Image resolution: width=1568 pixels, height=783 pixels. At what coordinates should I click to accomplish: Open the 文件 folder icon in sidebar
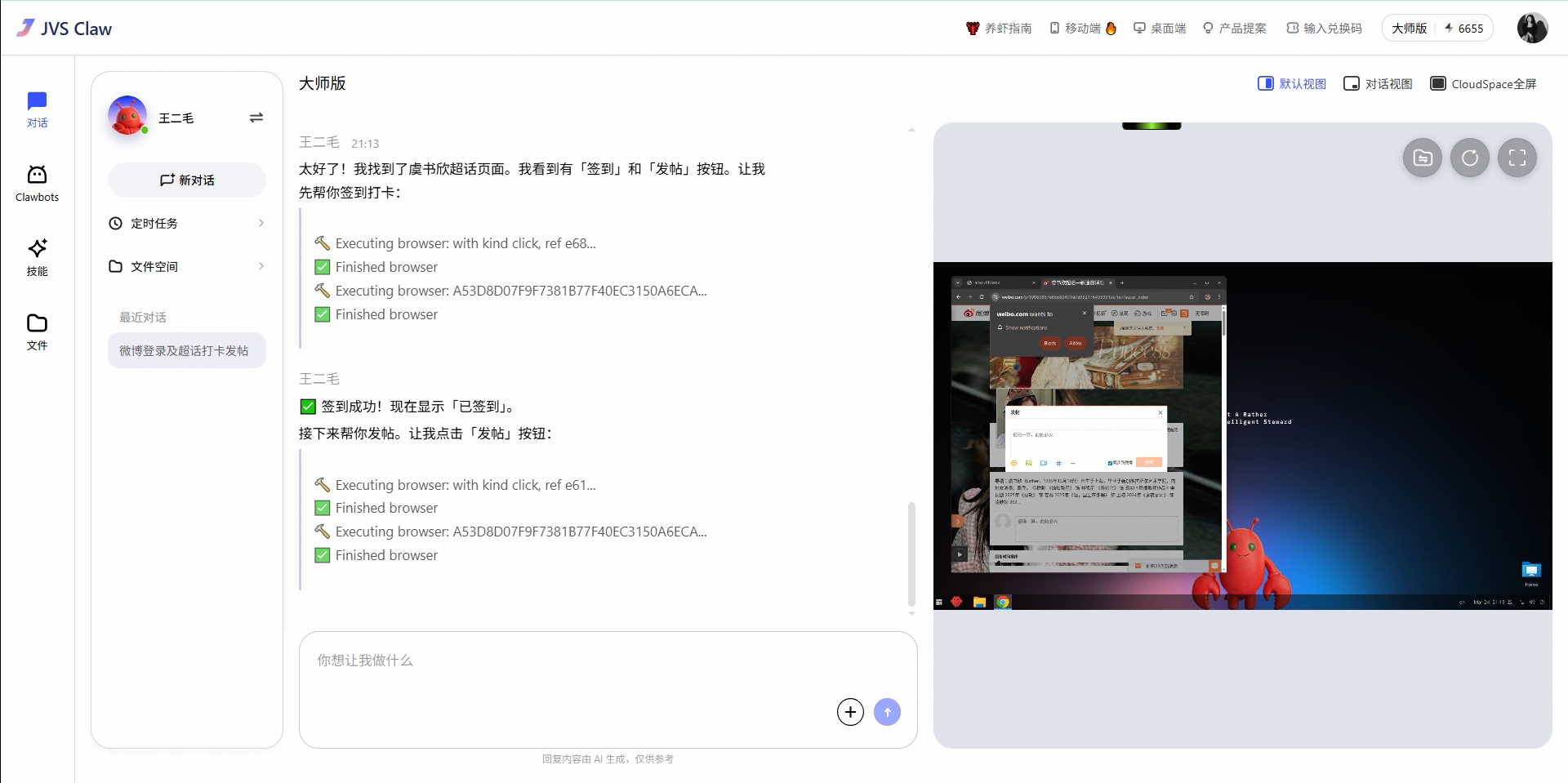37,331
